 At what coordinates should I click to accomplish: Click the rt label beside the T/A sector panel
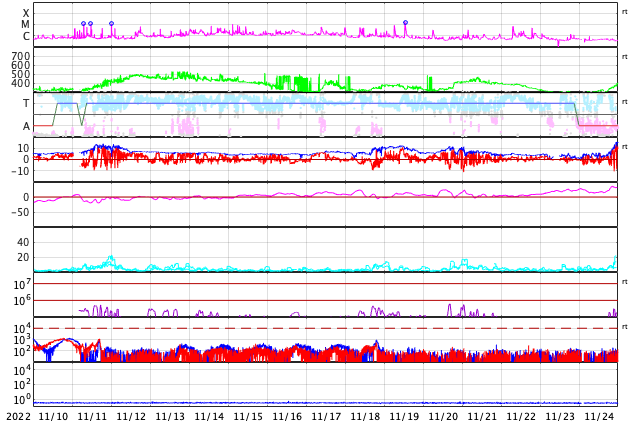point(625,101)
